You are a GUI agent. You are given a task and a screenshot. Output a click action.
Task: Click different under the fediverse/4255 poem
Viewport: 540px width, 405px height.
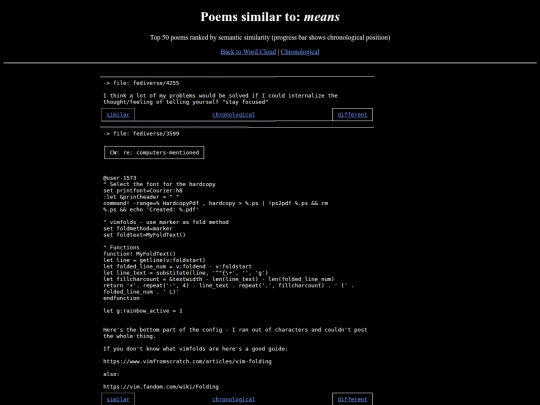tap(352, 115)
